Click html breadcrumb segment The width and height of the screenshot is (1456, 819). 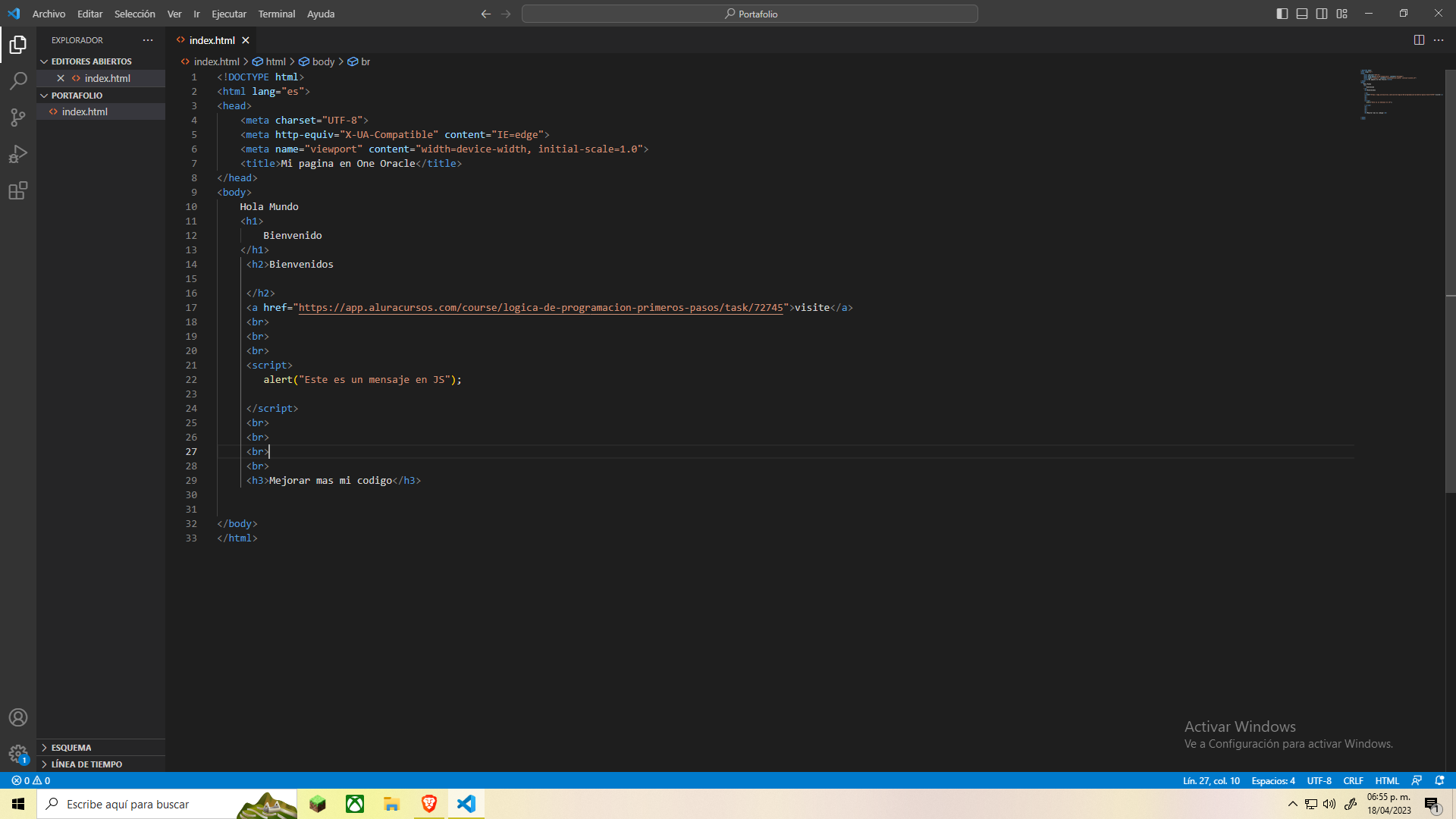269,61
